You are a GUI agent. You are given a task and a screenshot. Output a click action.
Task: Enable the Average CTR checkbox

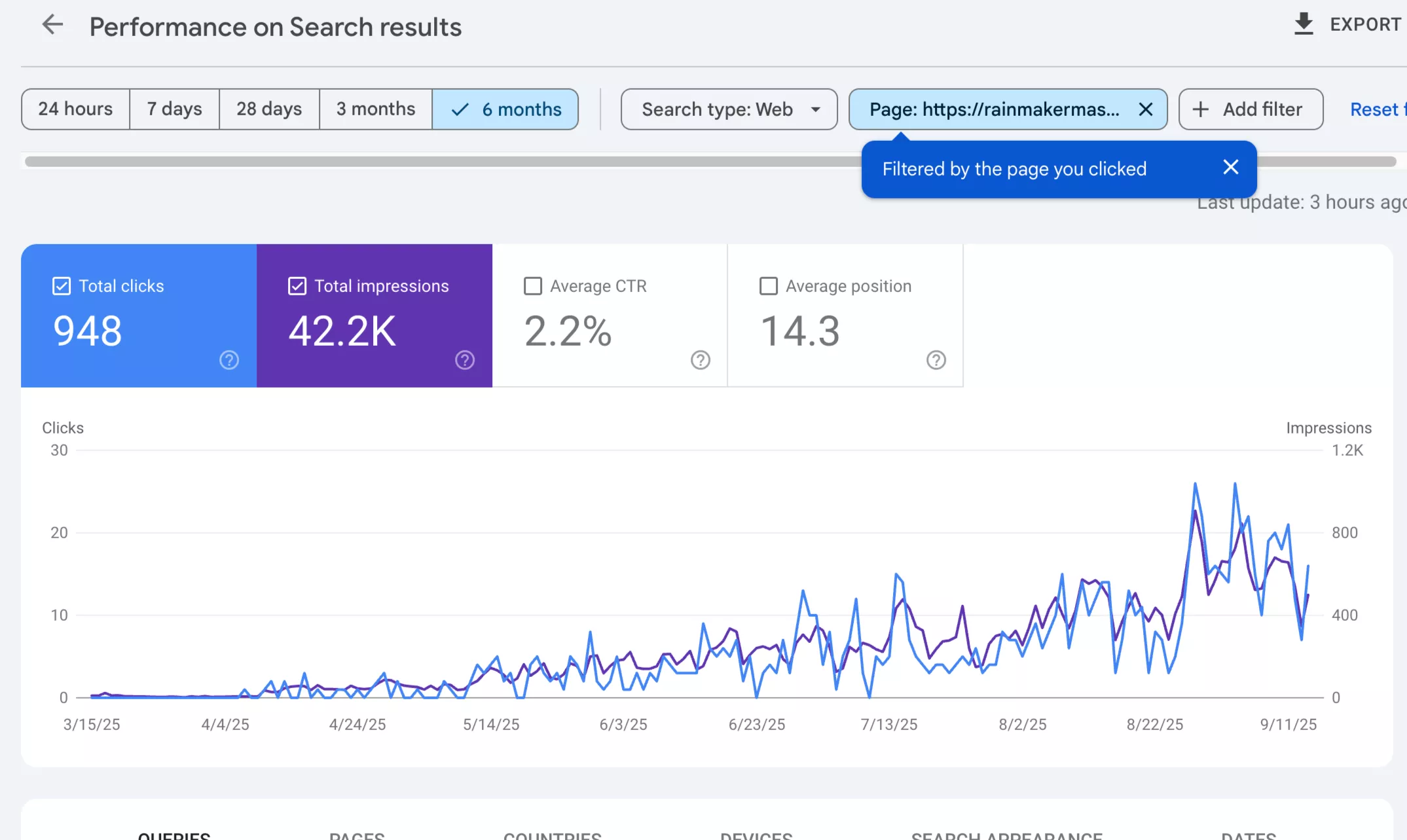pyautogui.click(x=532, y=285)
